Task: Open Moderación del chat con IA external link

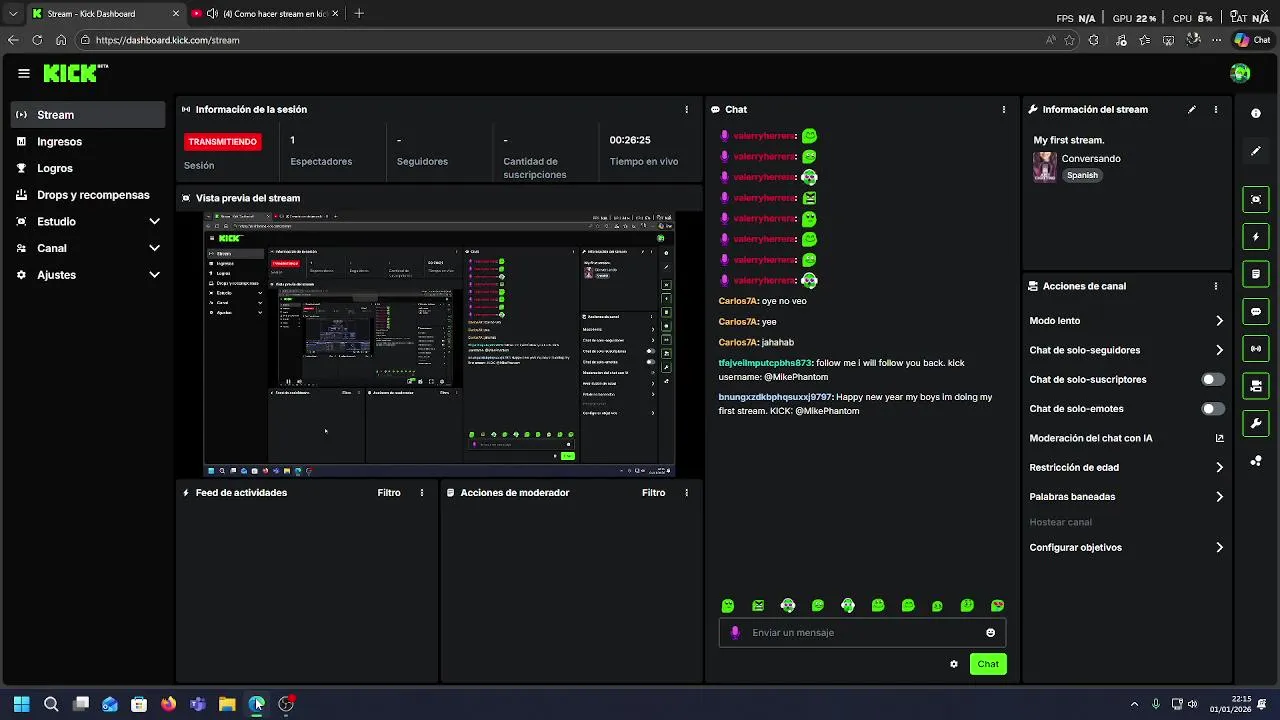Action: [1219, 438]
